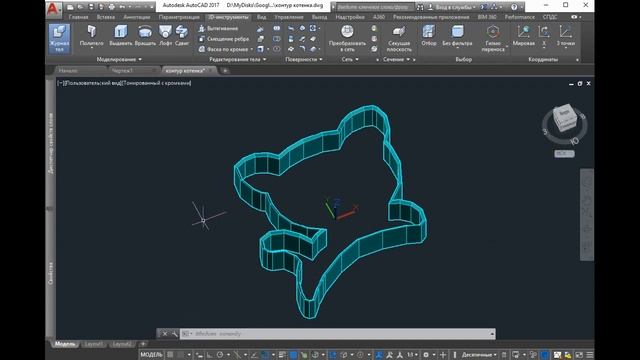Expand the Моделирование panel dropdown
This screenshot has width=640, height=360.
[x=119, y=59]
